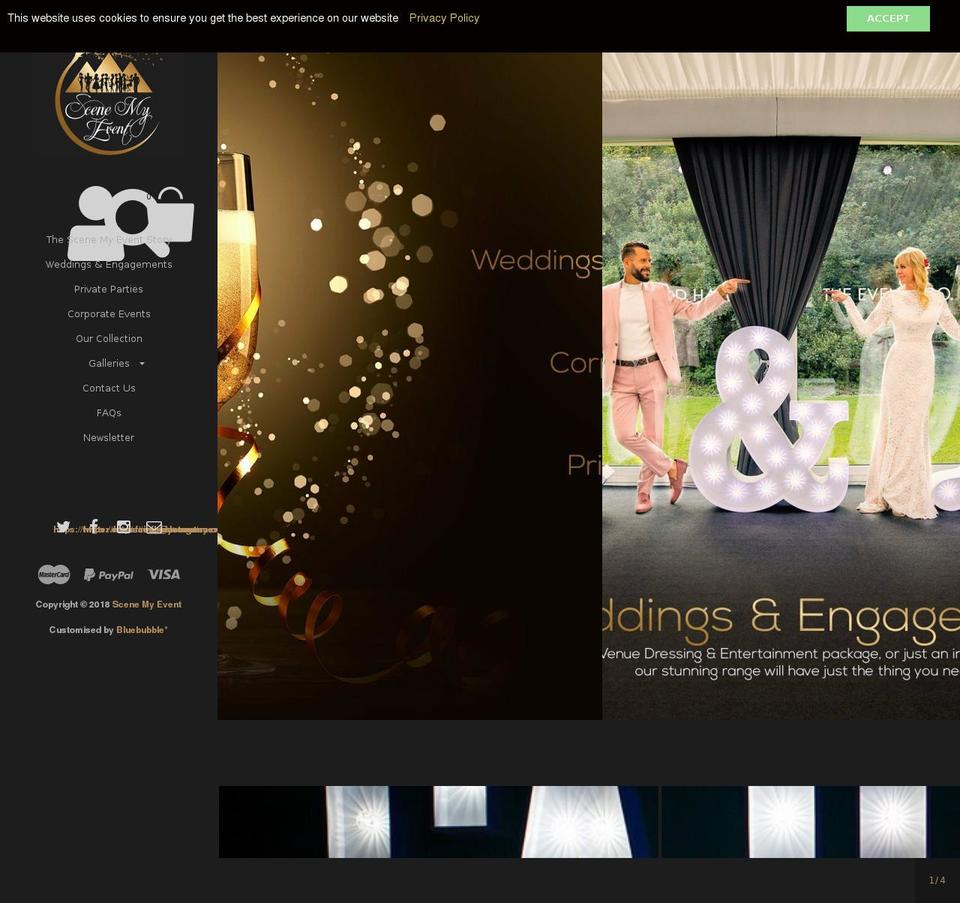Screen dimensions: 960x903
Task: Click the MasterCard payment icon
Action: [x=54, y=574]
